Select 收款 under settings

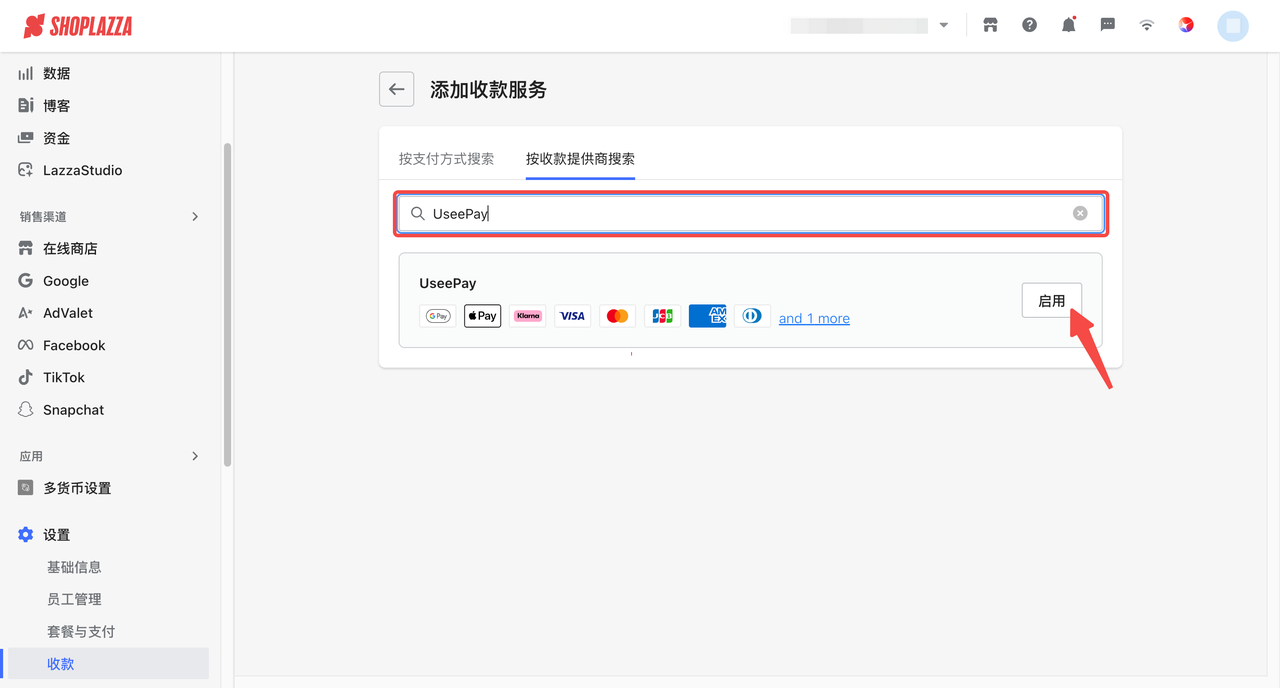click(106, 664)
